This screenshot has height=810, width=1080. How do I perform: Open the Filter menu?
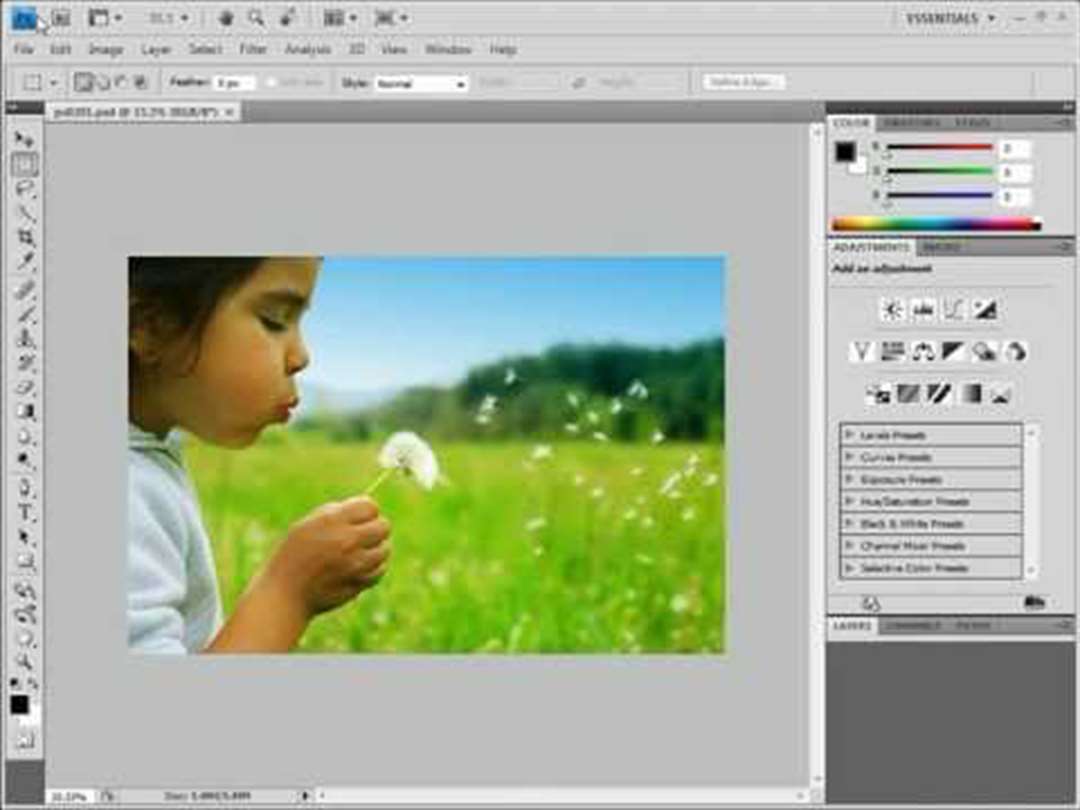click(x=253, y=50)
